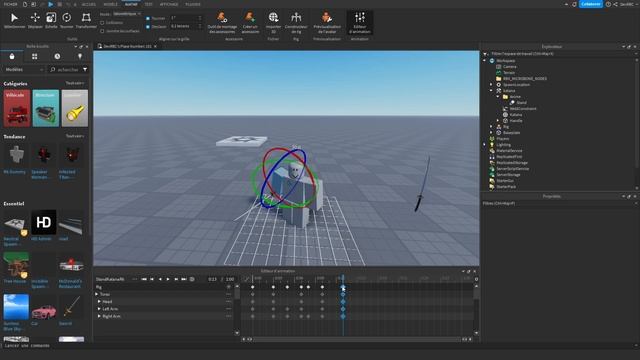Click the toolbox search filter icon

coord(85,70)
